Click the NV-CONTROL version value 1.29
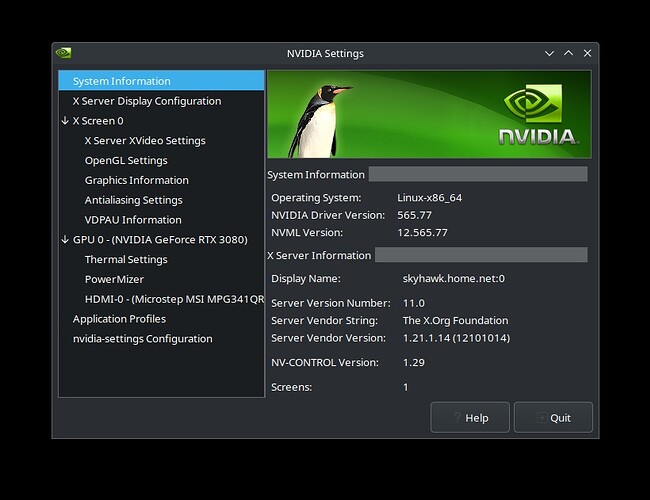Image resolution: width=650 pixels, height=500 pixels. click(x=414, y=363)
